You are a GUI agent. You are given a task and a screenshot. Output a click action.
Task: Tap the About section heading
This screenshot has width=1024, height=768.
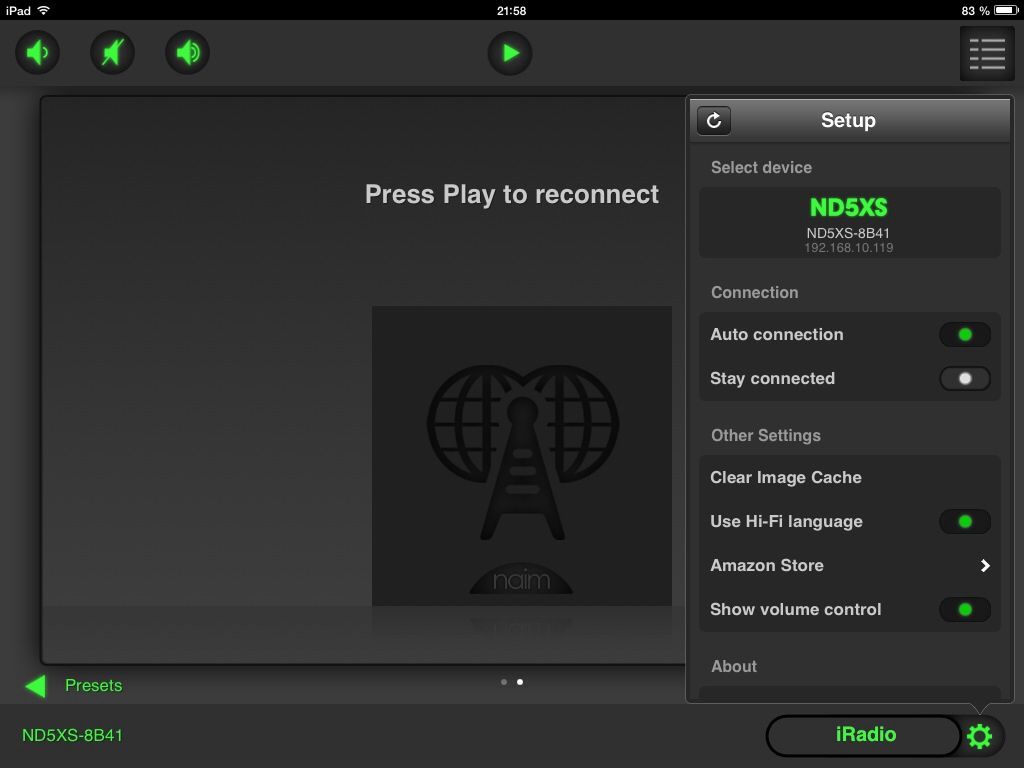click(x=734, y=666)
